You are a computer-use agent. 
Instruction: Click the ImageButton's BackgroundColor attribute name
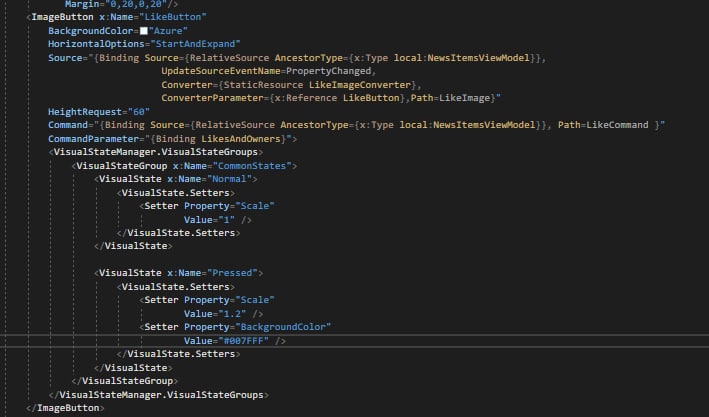click(90, 31)
